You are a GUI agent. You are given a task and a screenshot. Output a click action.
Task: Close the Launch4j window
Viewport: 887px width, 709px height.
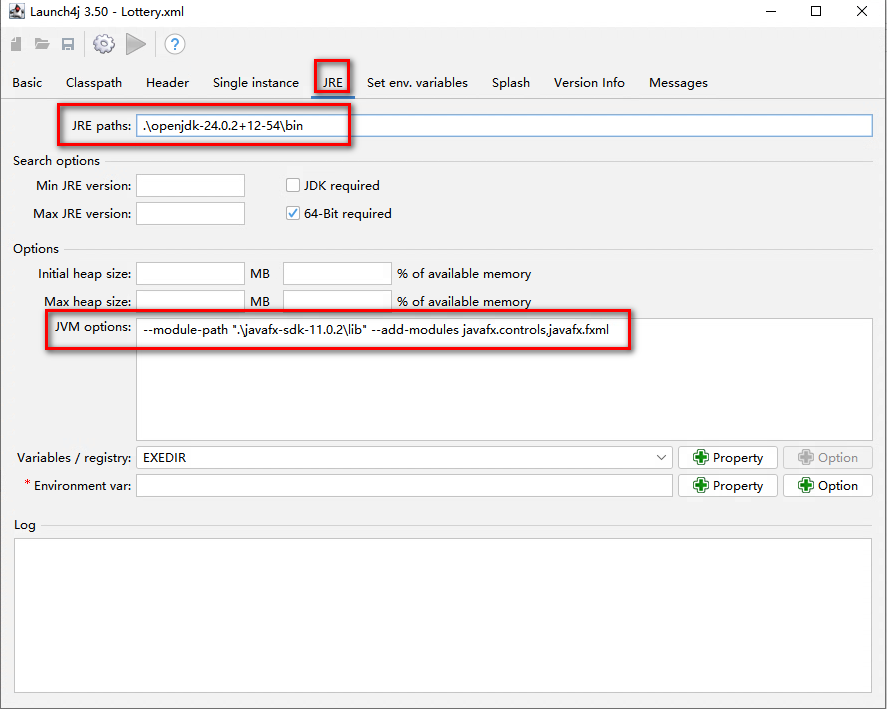tap(862, 11)
